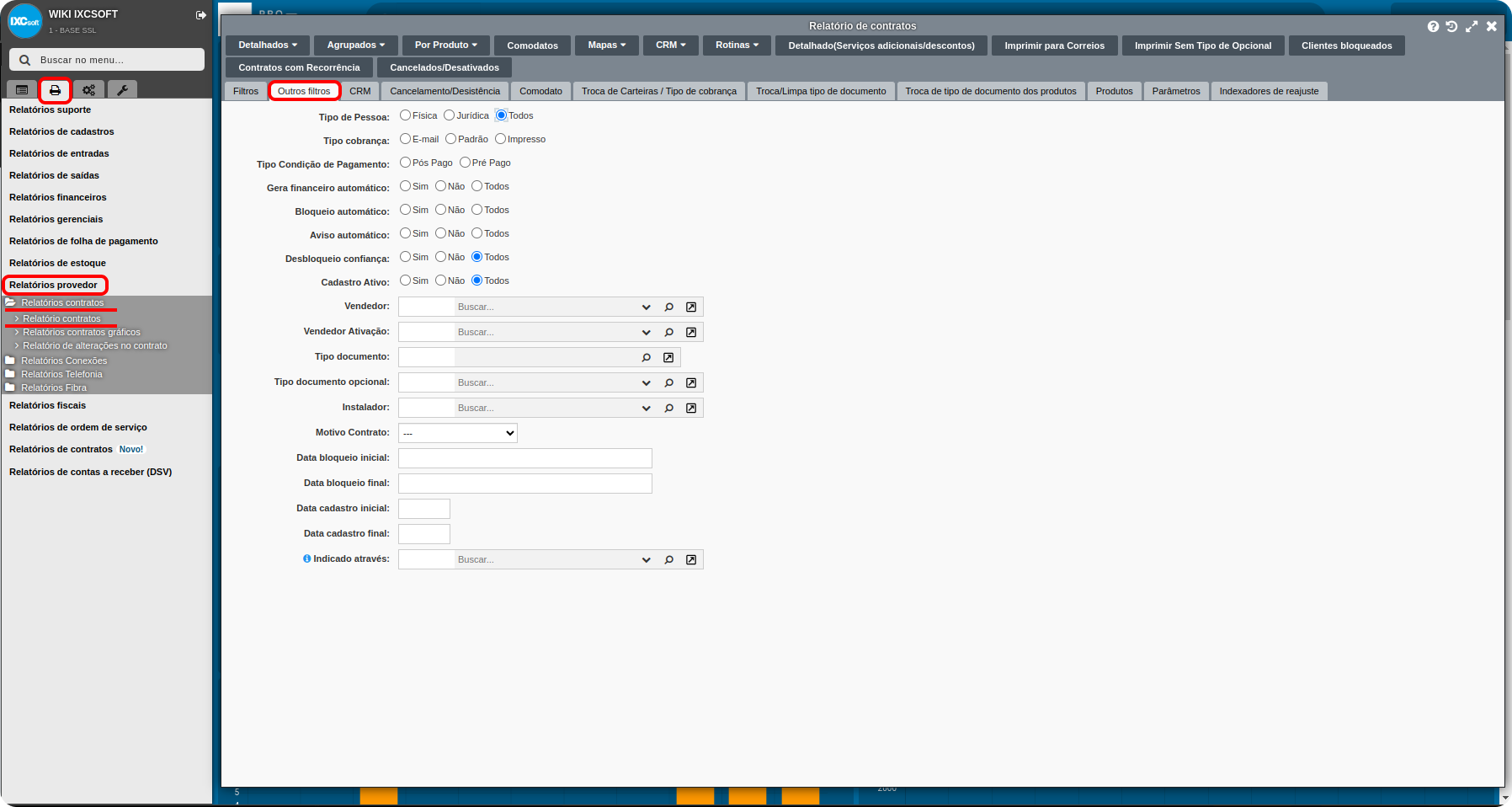Expand the Indicado através dropdown chevron
The image size is (1512, 807).
pos(646,560)
